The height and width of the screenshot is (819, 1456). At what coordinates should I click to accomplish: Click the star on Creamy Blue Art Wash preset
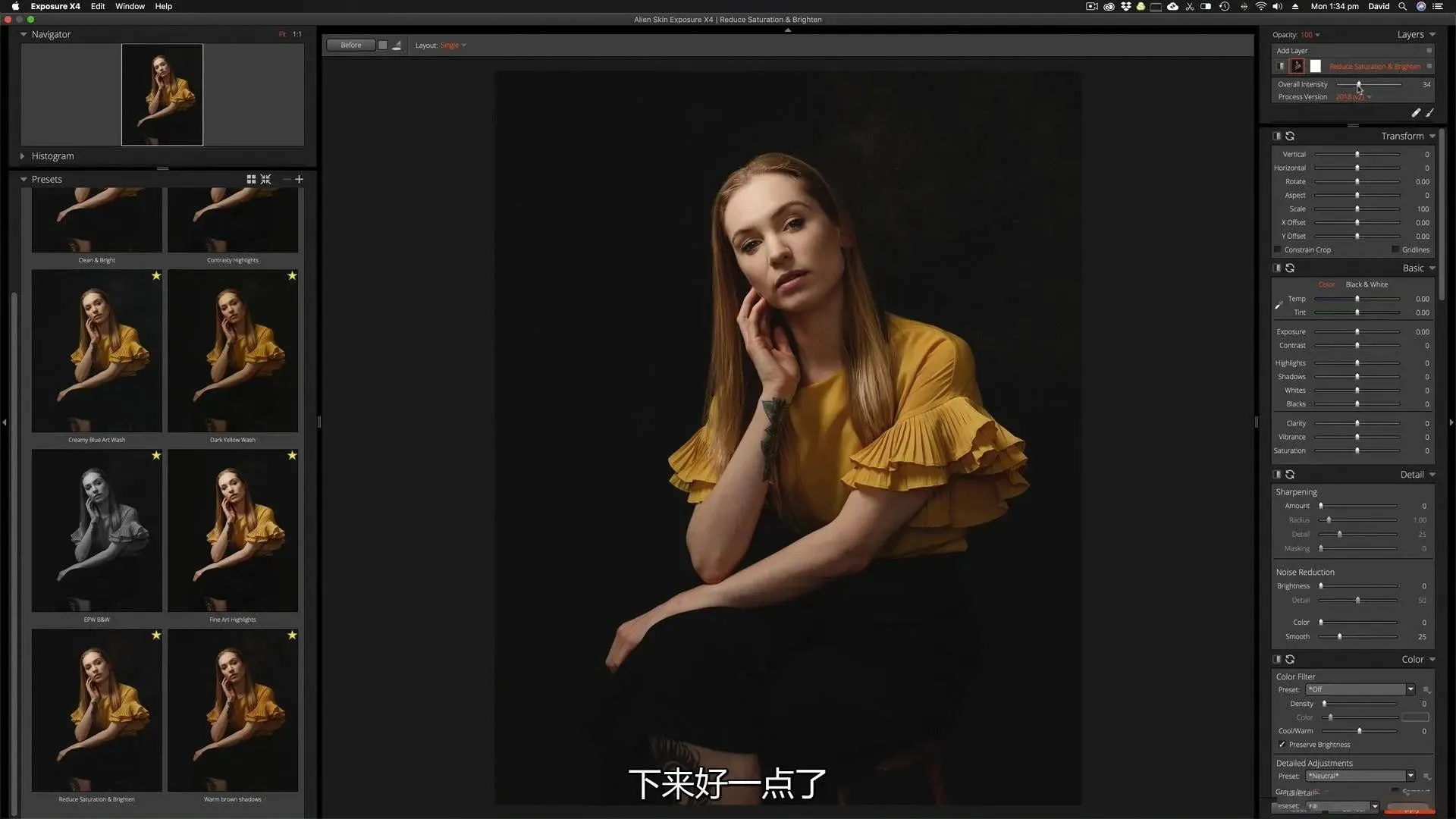[x=156, y=275]
